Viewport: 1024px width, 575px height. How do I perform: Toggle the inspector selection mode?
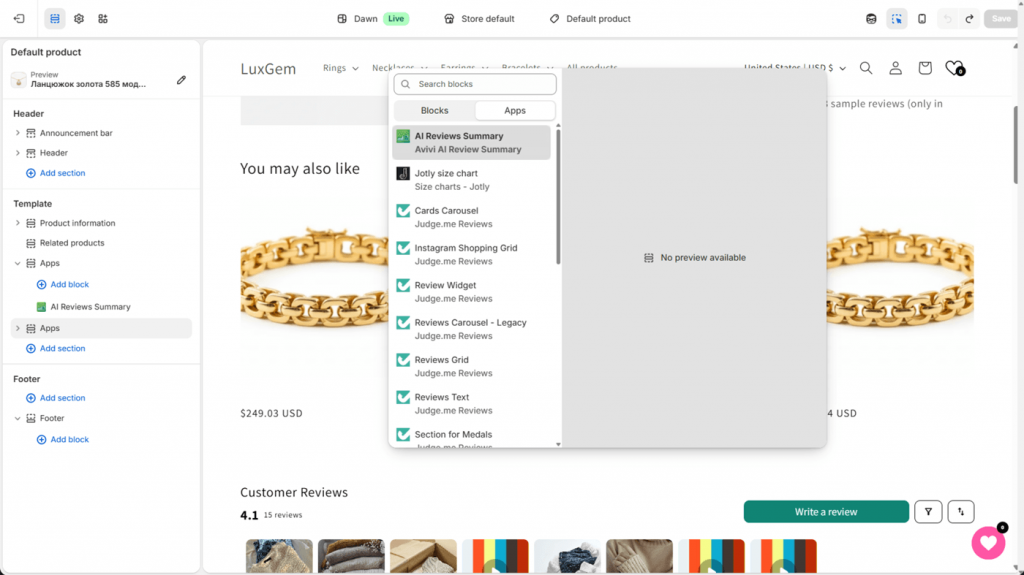[897, 19]
